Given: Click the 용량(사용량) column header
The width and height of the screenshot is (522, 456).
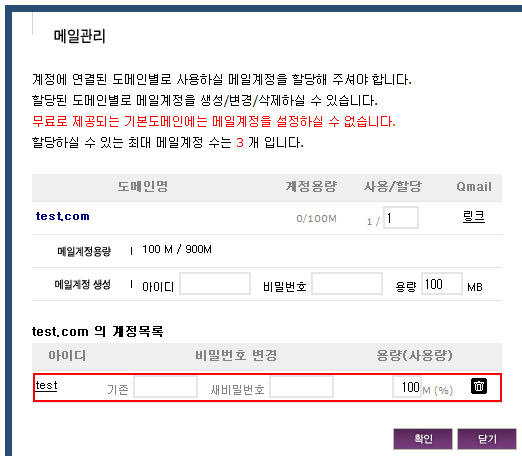Looking at the screenshot, I should click(x=414, y=355).
